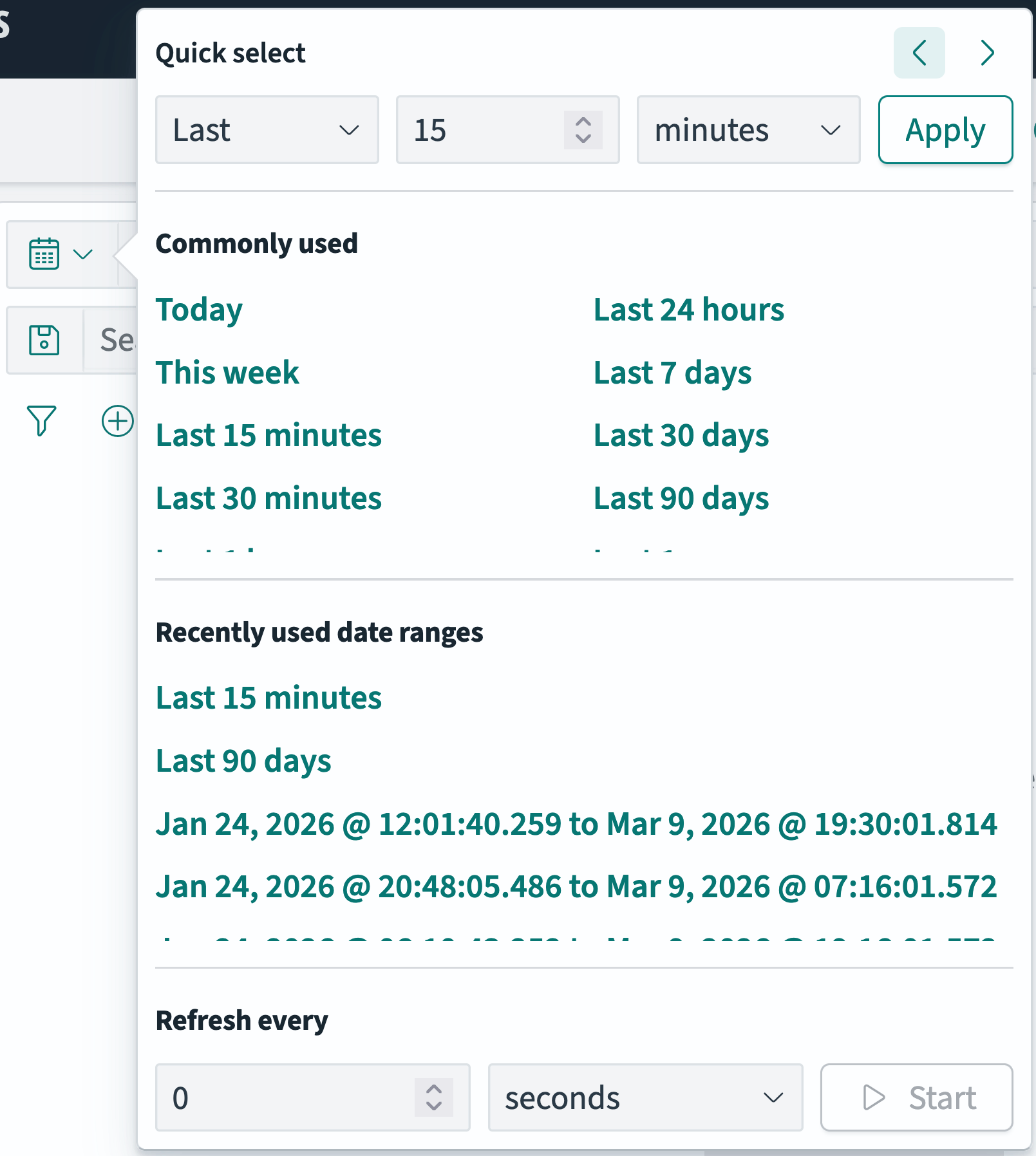This screenshot has width=1036, height=1156.
Task: Click the previous time window arrow
Action: click(x=919, y=53)
